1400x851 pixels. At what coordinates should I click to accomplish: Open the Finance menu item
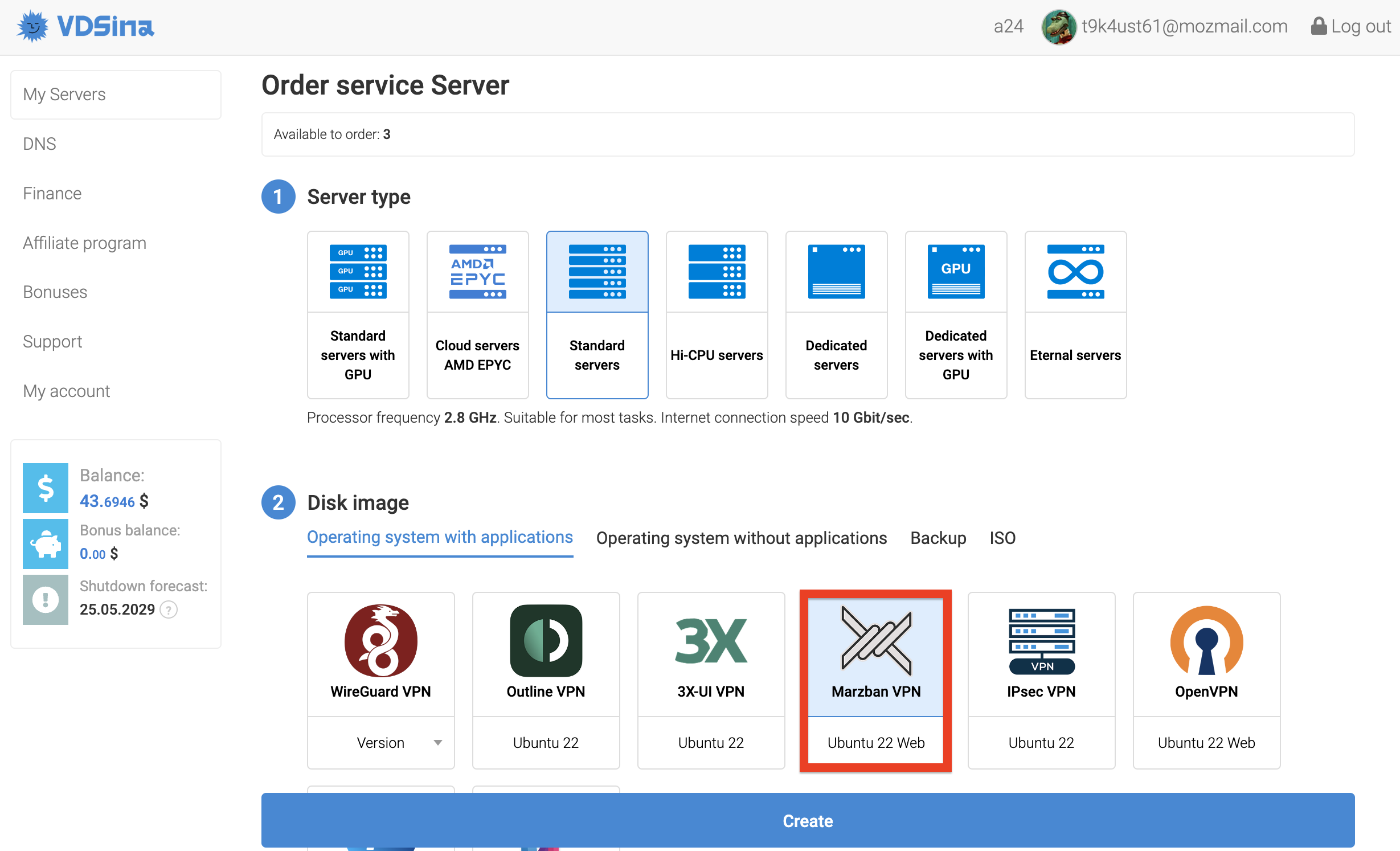tap(52, 193)
